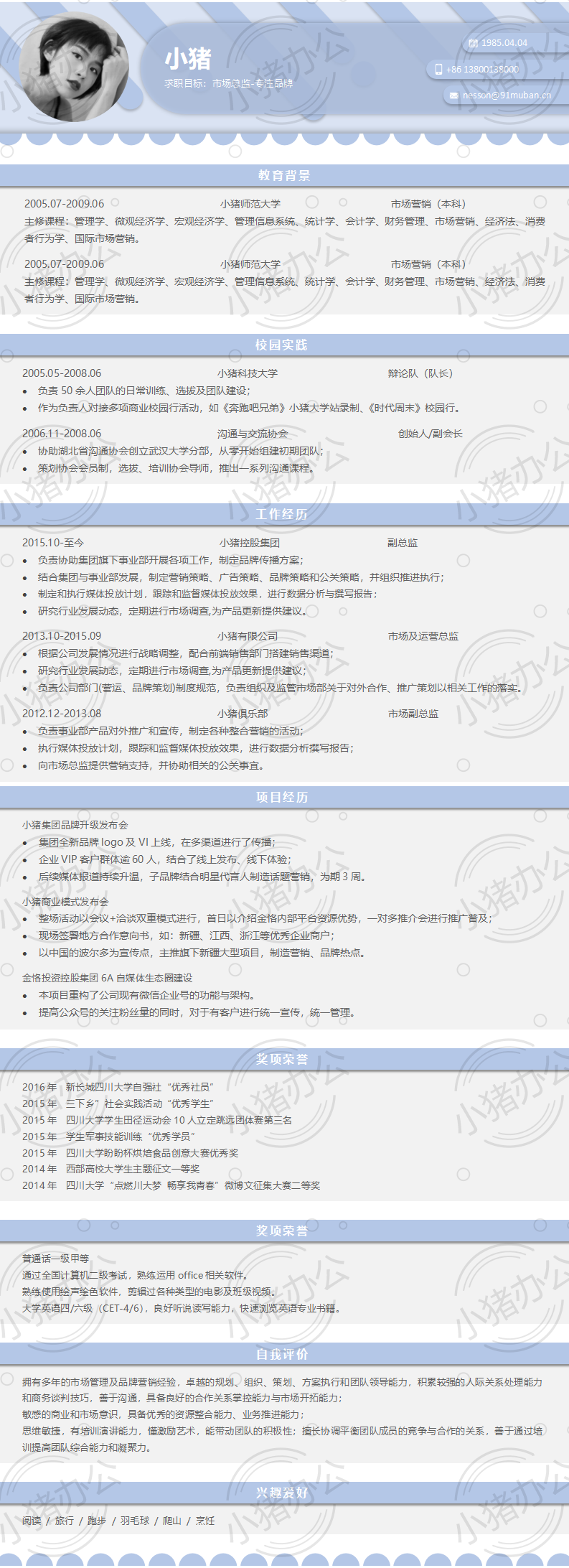Select the date range 2013.10-2015.09
Viewport: 569px width, 1568px height.
click(62, 636)
